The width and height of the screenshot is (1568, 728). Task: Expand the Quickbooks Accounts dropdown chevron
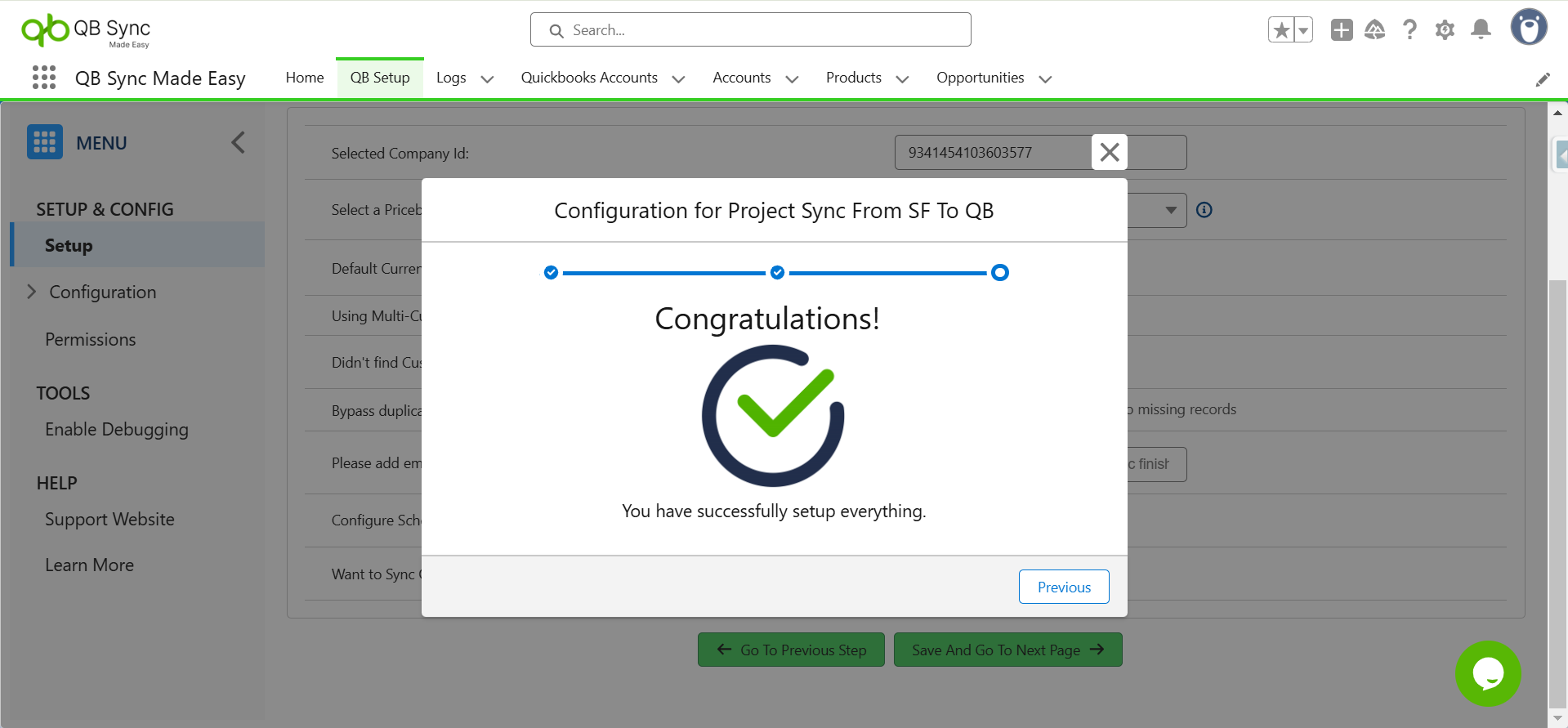click(x=678, y=79)
